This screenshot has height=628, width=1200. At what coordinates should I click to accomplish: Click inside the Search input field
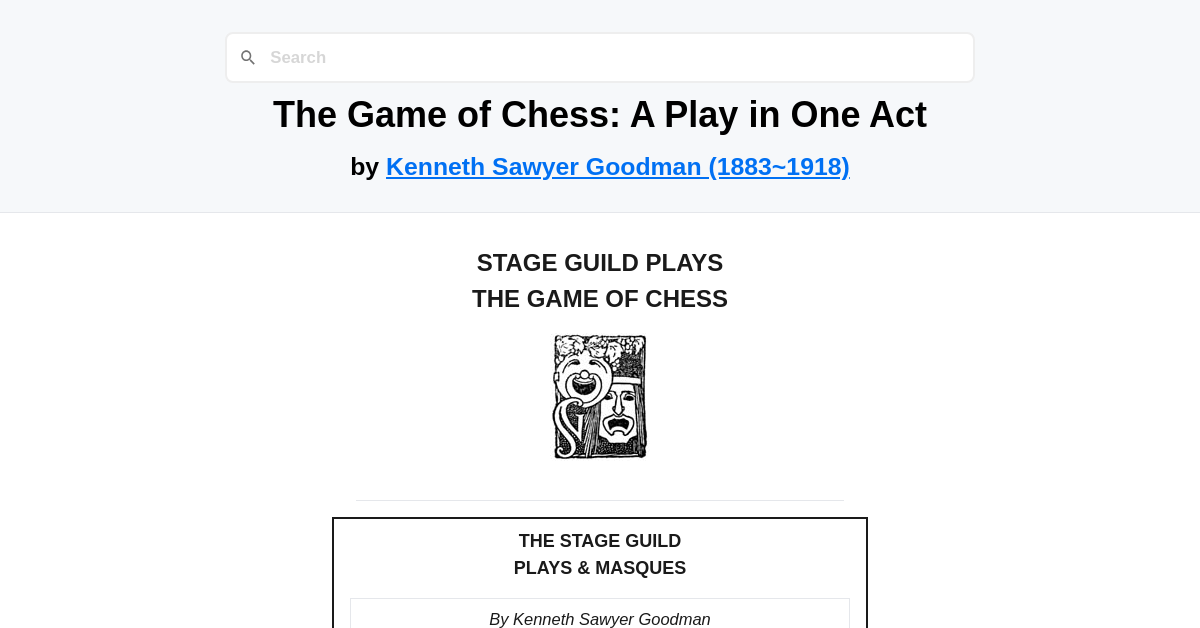(x=600, y=57)
